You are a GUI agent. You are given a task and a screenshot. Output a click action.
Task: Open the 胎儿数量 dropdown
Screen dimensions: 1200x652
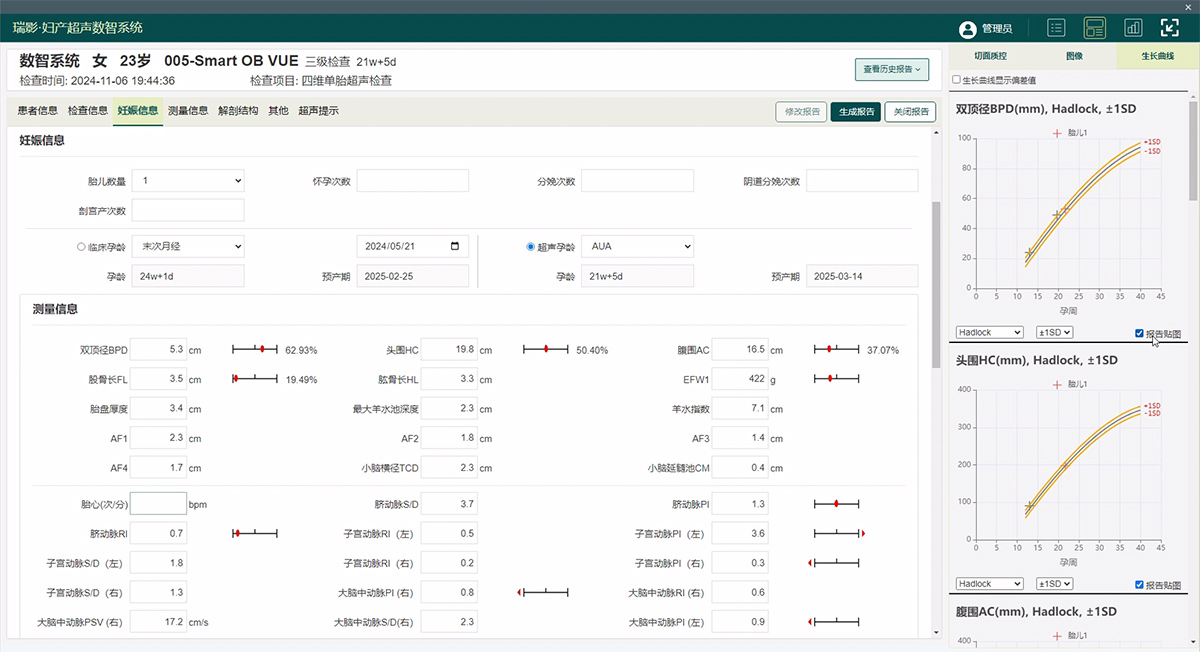pos(188,181)
